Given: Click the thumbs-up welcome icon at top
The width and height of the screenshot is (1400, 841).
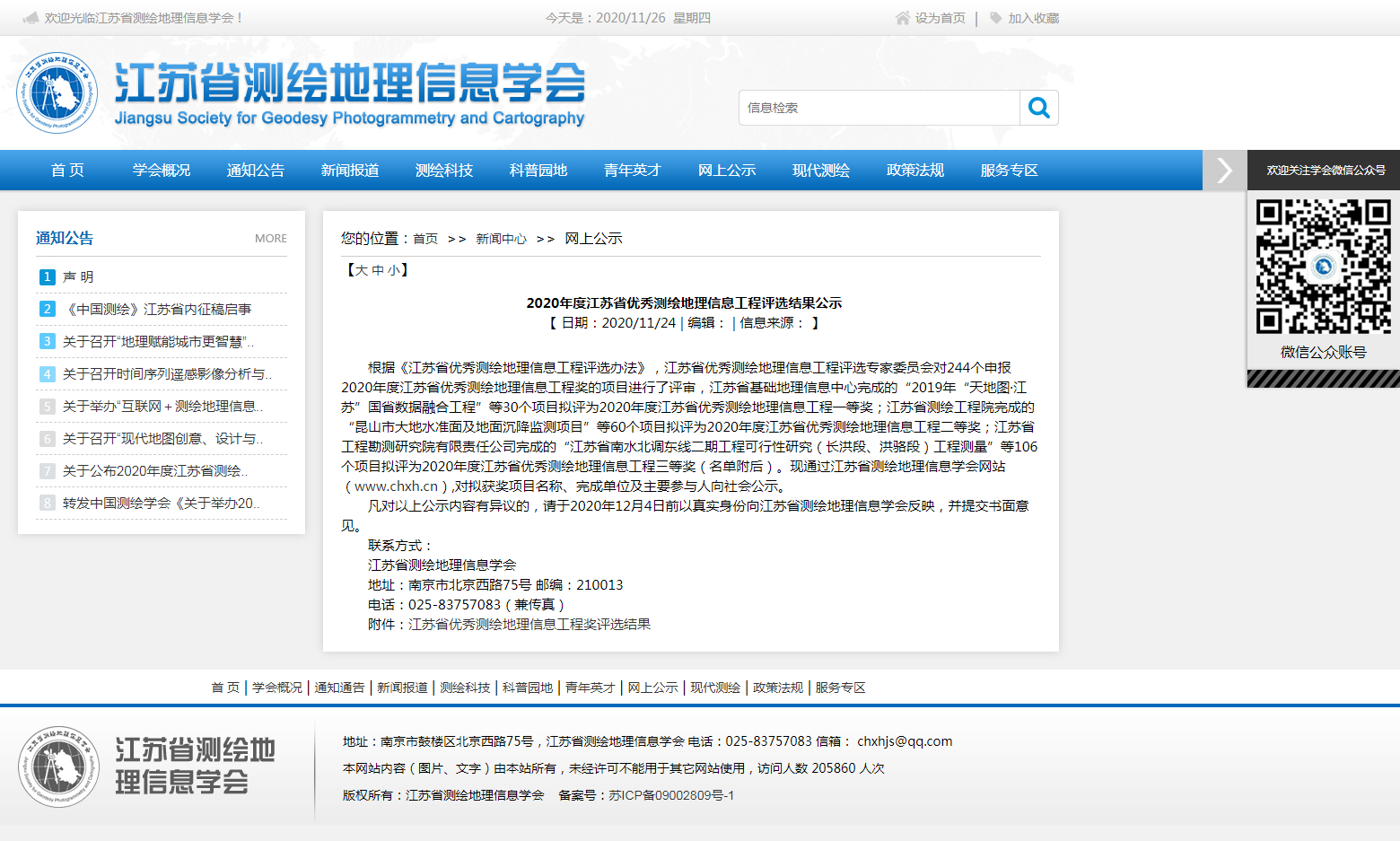Looking at the screenshot, I should pos(31,18).
